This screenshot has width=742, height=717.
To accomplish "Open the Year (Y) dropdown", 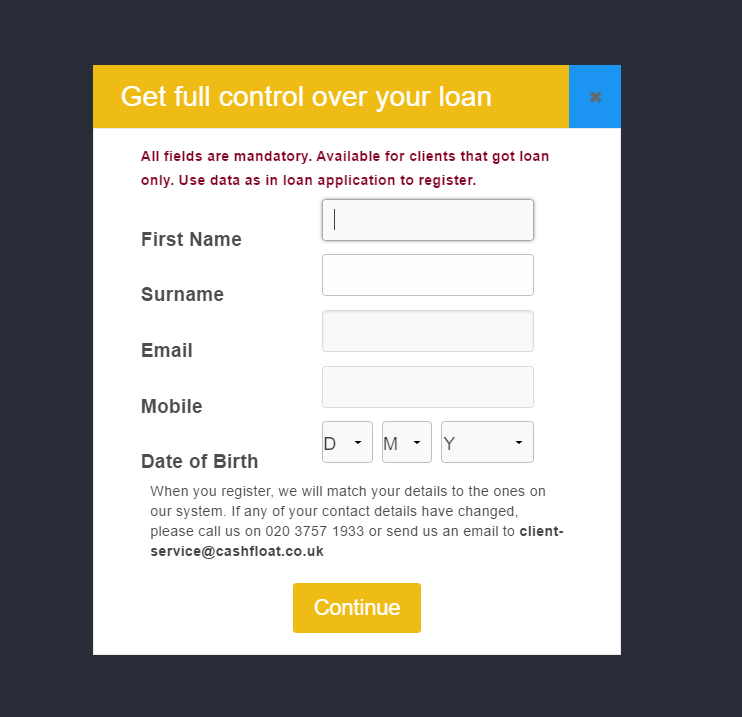I will (487, 442).
